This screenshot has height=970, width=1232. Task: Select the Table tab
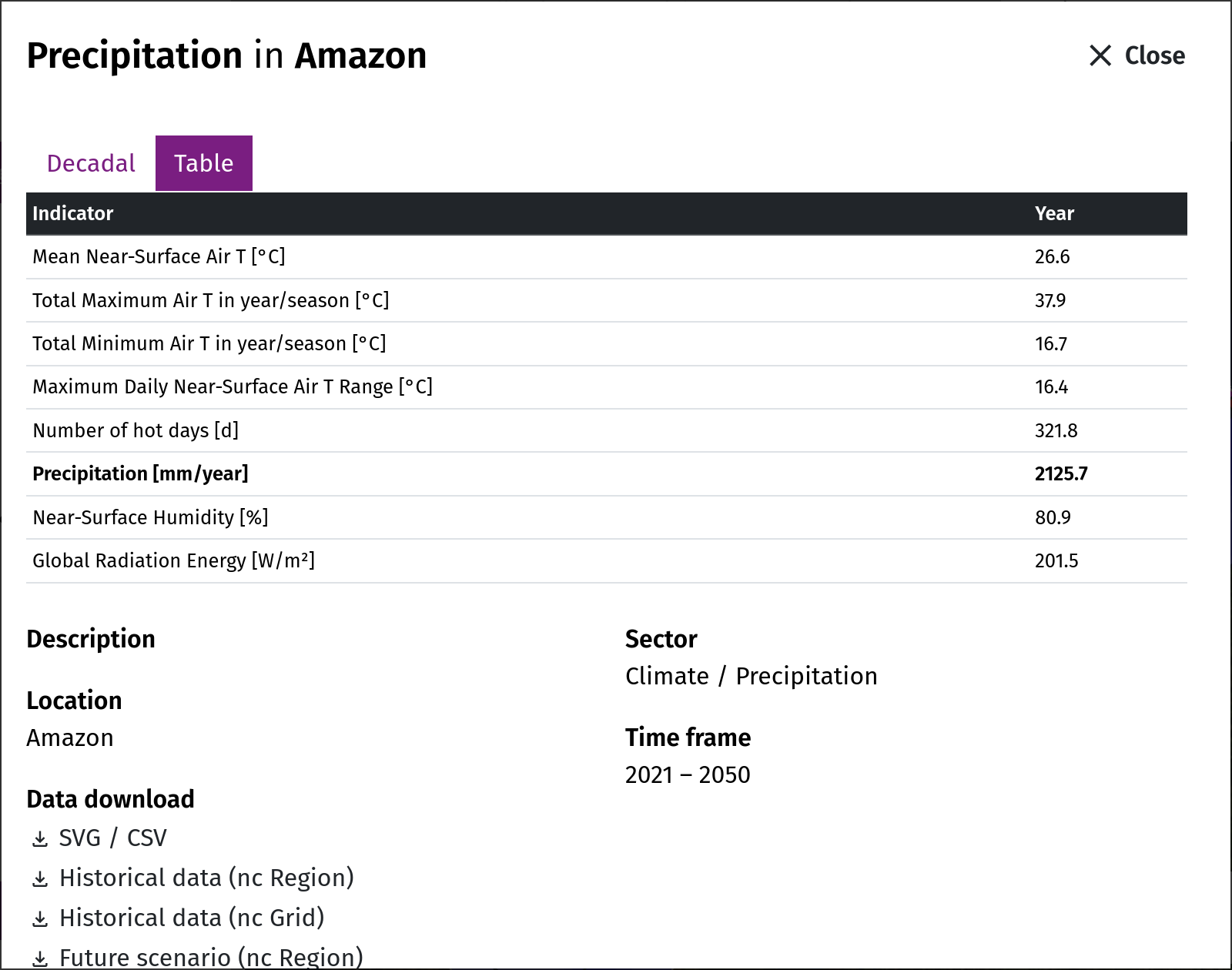[x=204, y=163]
